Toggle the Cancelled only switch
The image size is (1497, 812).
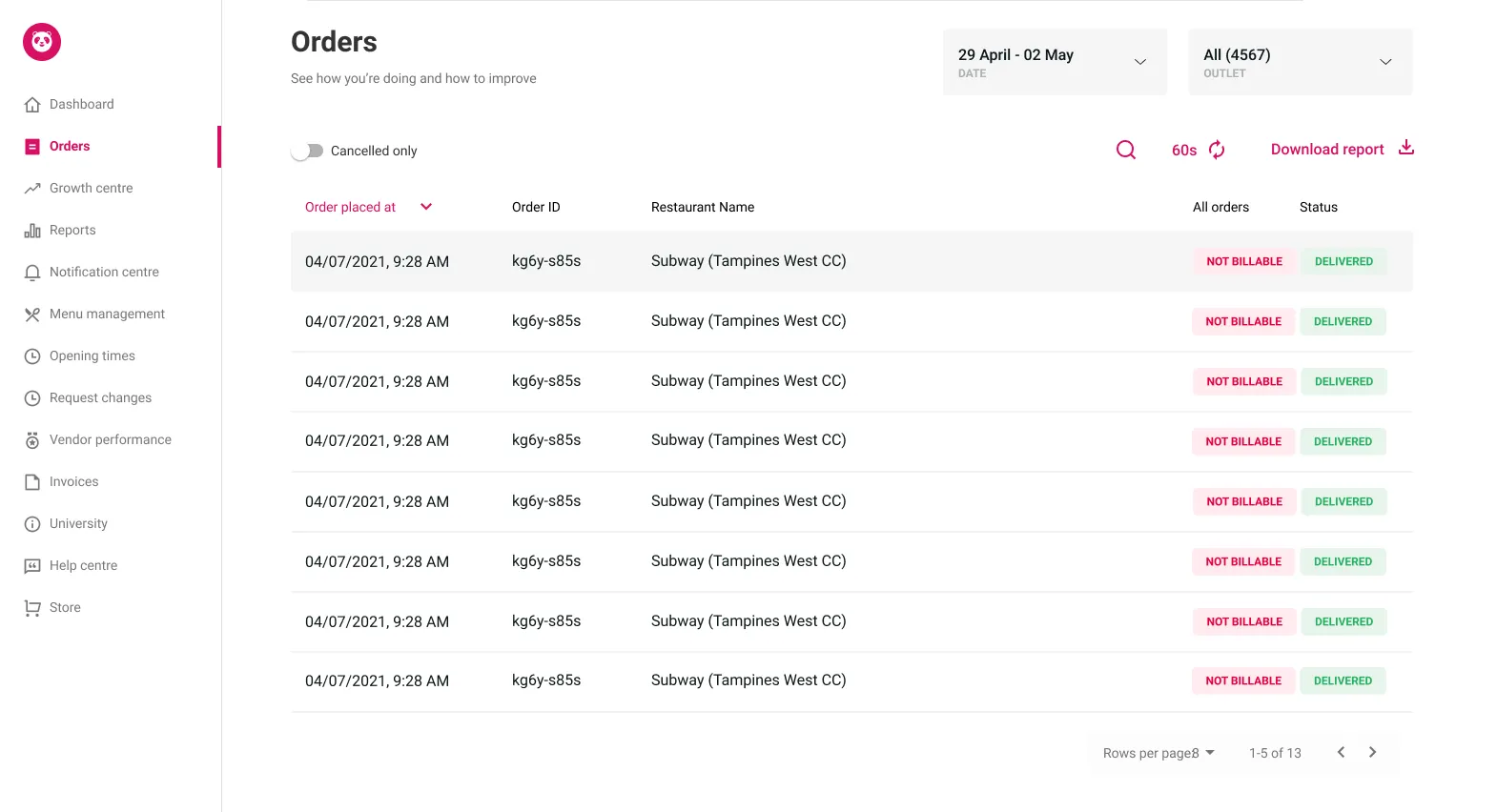point(307,151)
